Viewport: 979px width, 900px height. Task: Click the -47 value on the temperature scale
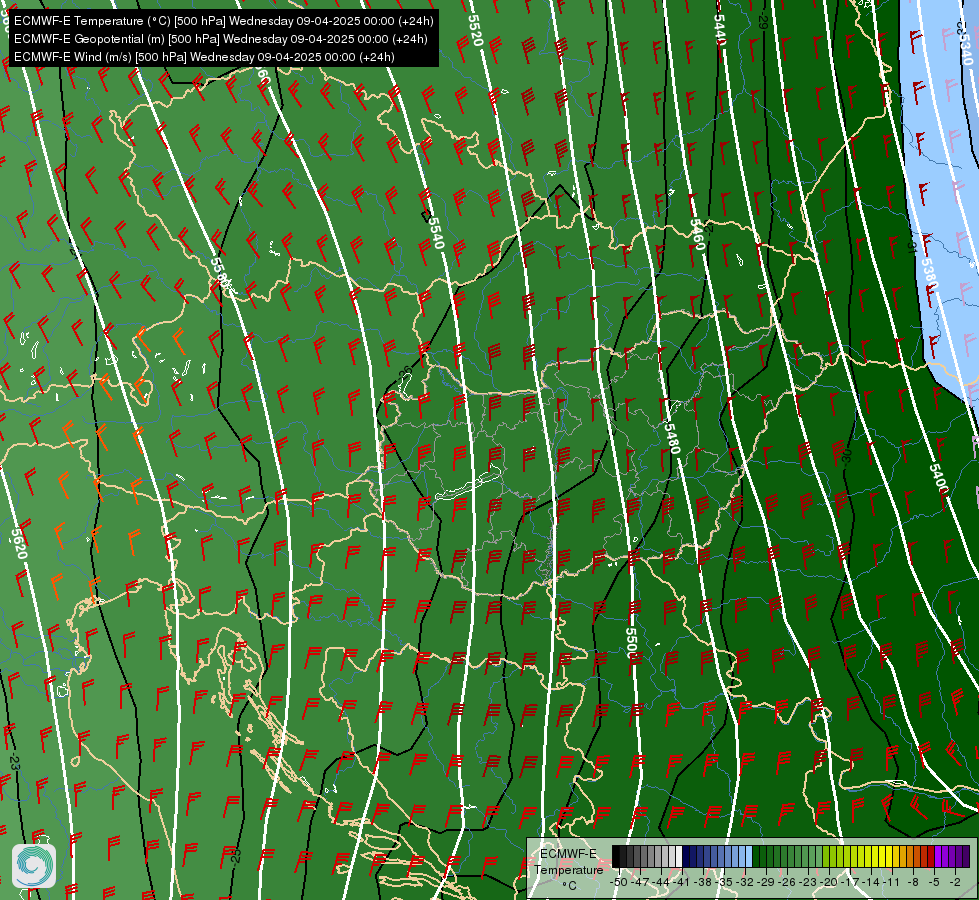640,882
